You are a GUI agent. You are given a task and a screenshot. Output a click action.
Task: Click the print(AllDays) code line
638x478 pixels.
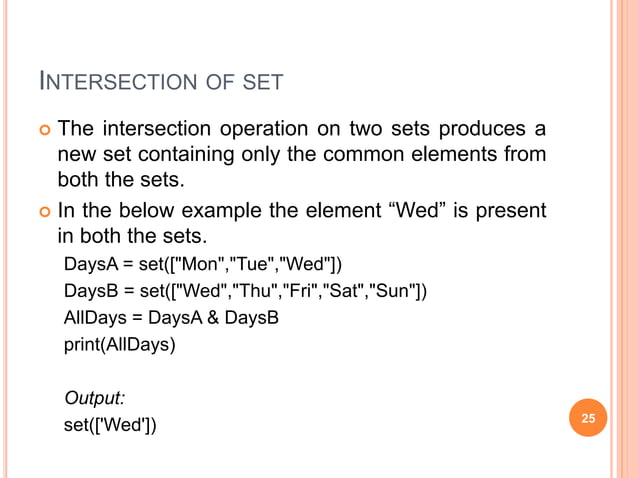(x=120, y=345)
